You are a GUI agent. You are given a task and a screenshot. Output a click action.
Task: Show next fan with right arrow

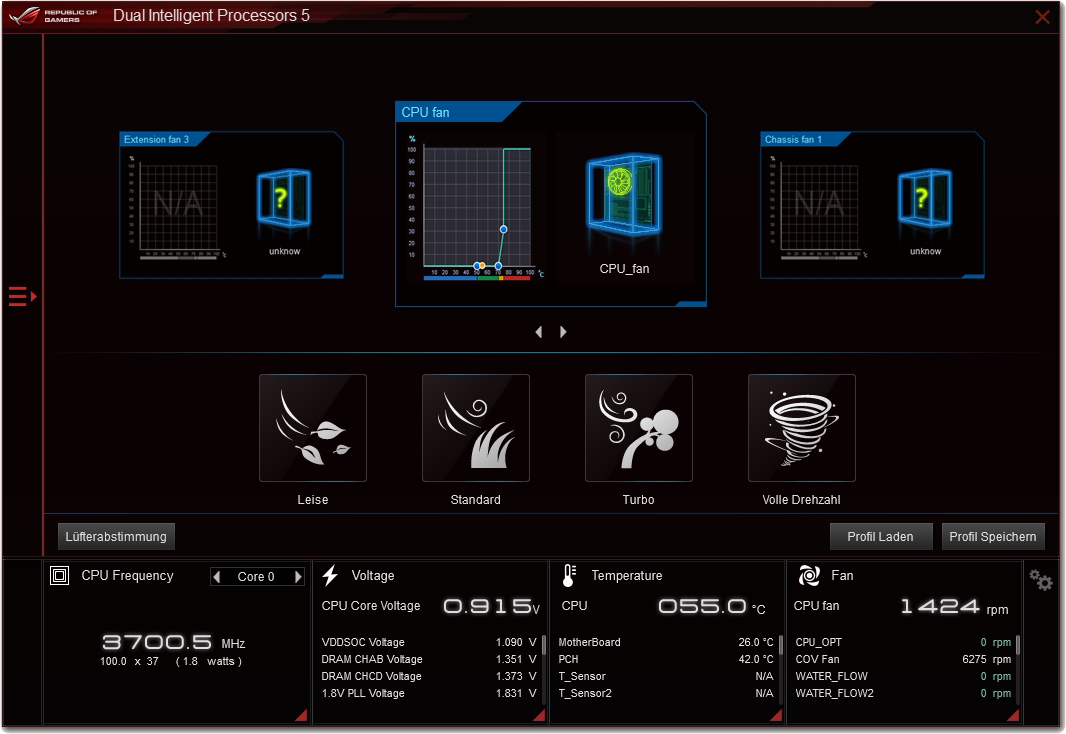(x=563, y=332)
